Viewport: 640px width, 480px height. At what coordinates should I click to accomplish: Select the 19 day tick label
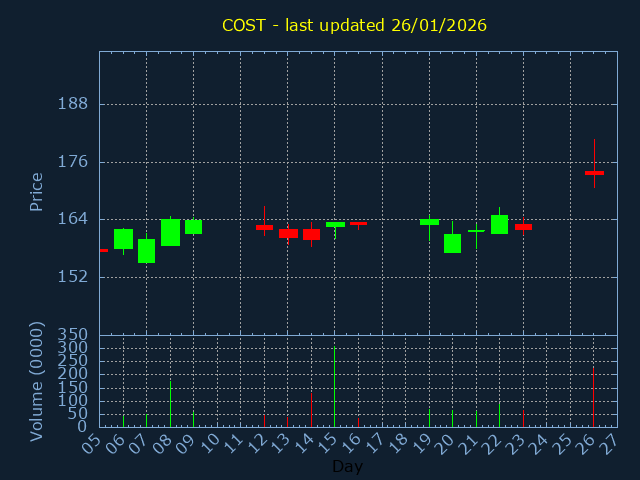pyautogui.click(x=421, y=443)
